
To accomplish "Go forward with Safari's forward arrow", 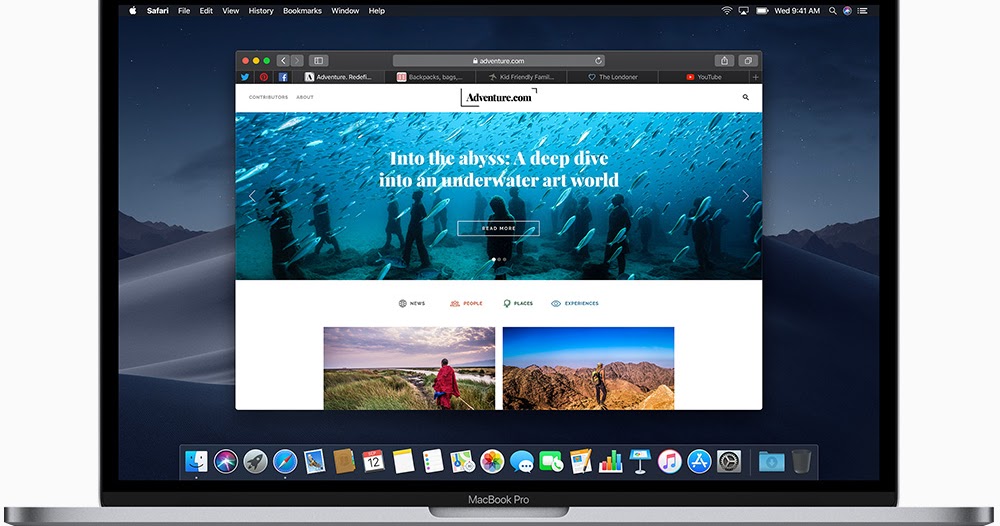I will coord(297,61).
